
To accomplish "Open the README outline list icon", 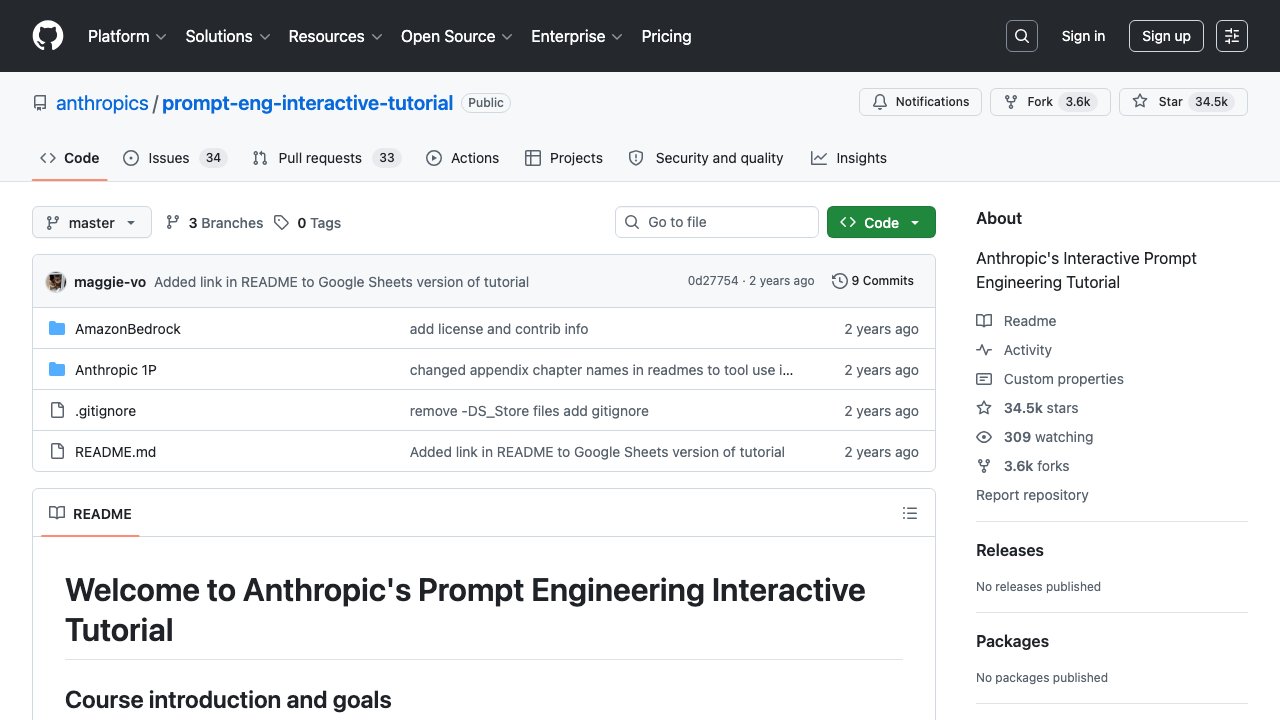I will tap(909, 513).
